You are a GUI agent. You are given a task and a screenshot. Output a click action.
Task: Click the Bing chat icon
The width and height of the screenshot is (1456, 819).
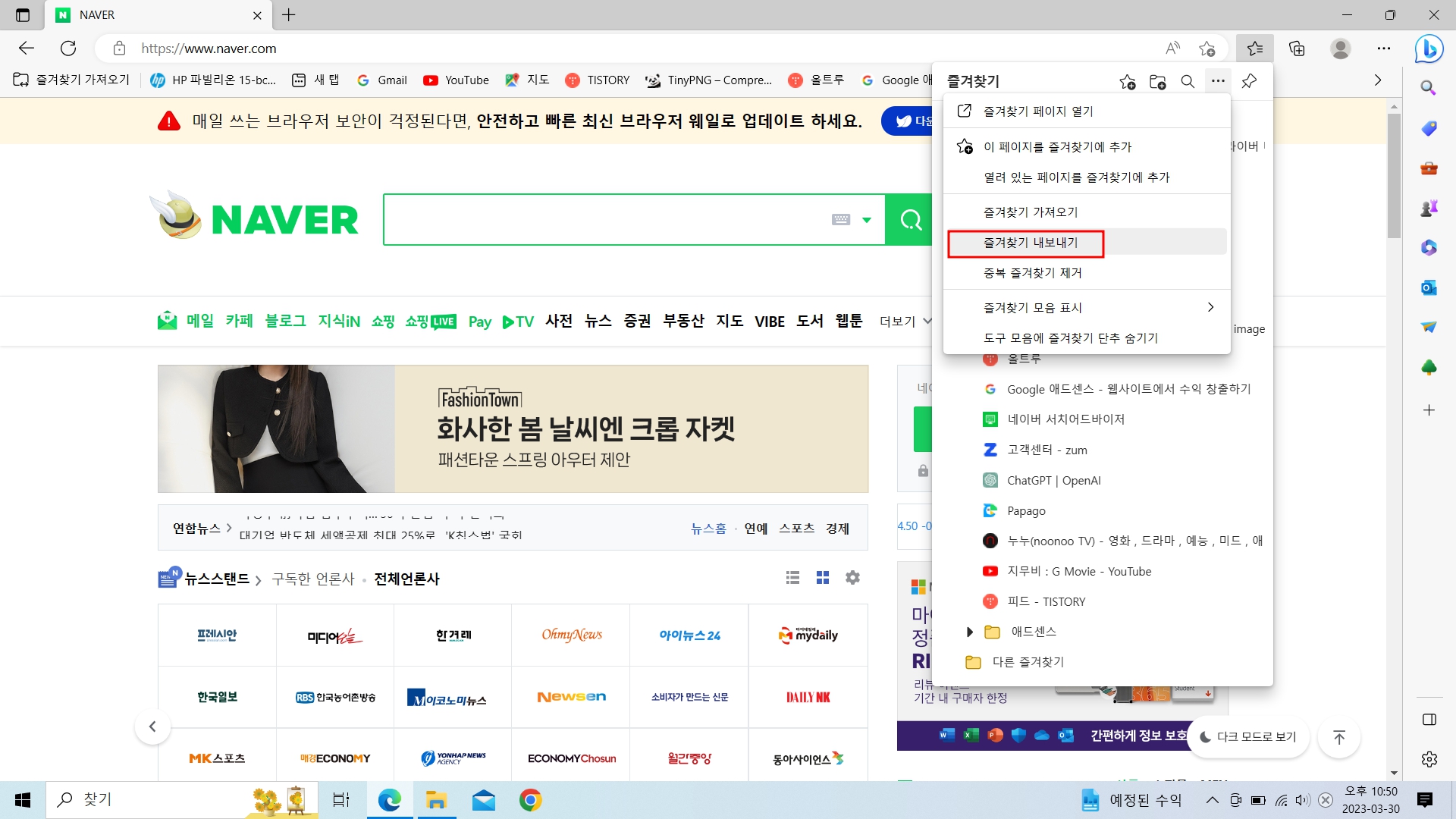(x=1429, y=49)
